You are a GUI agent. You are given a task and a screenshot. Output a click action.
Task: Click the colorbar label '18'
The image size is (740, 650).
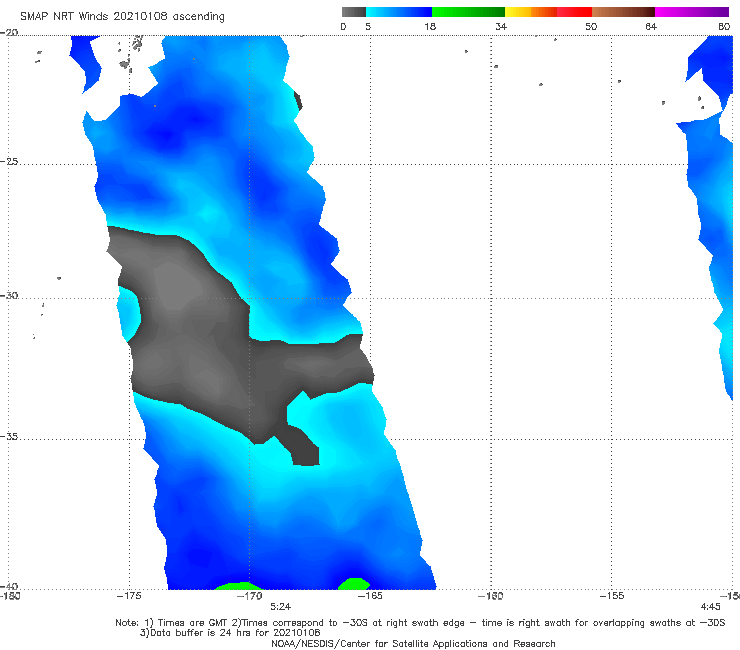[430, 26]
